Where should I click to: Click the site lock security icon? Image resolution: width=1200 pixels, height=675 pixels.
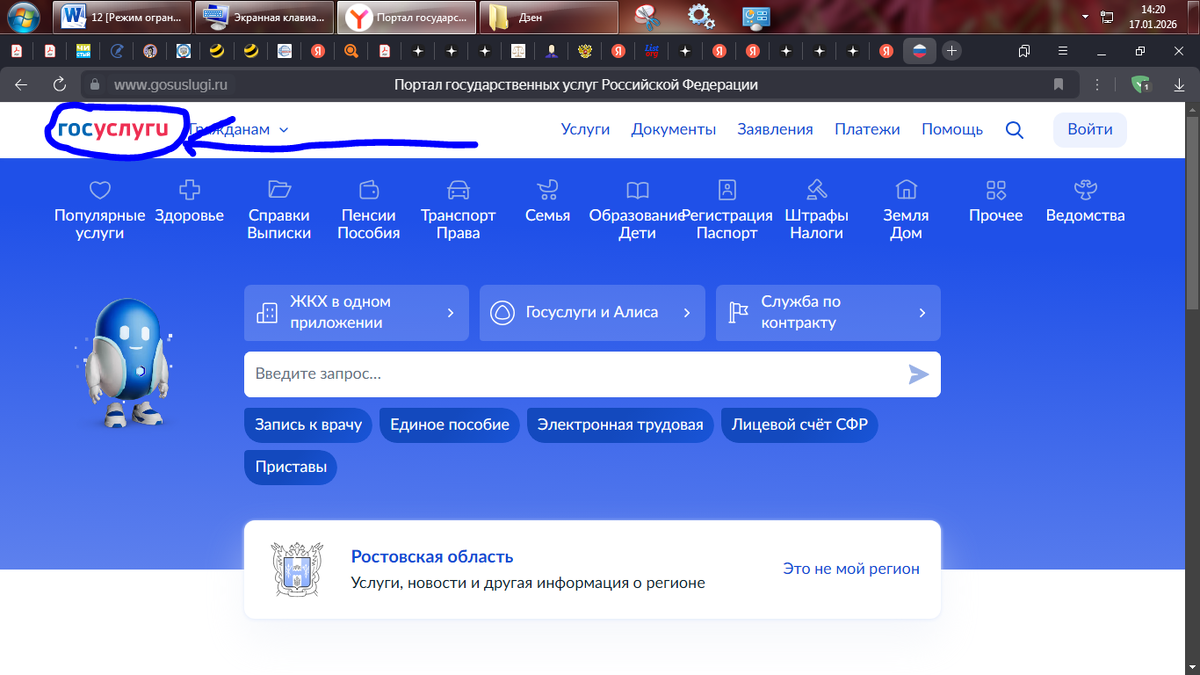pos(96,85)
